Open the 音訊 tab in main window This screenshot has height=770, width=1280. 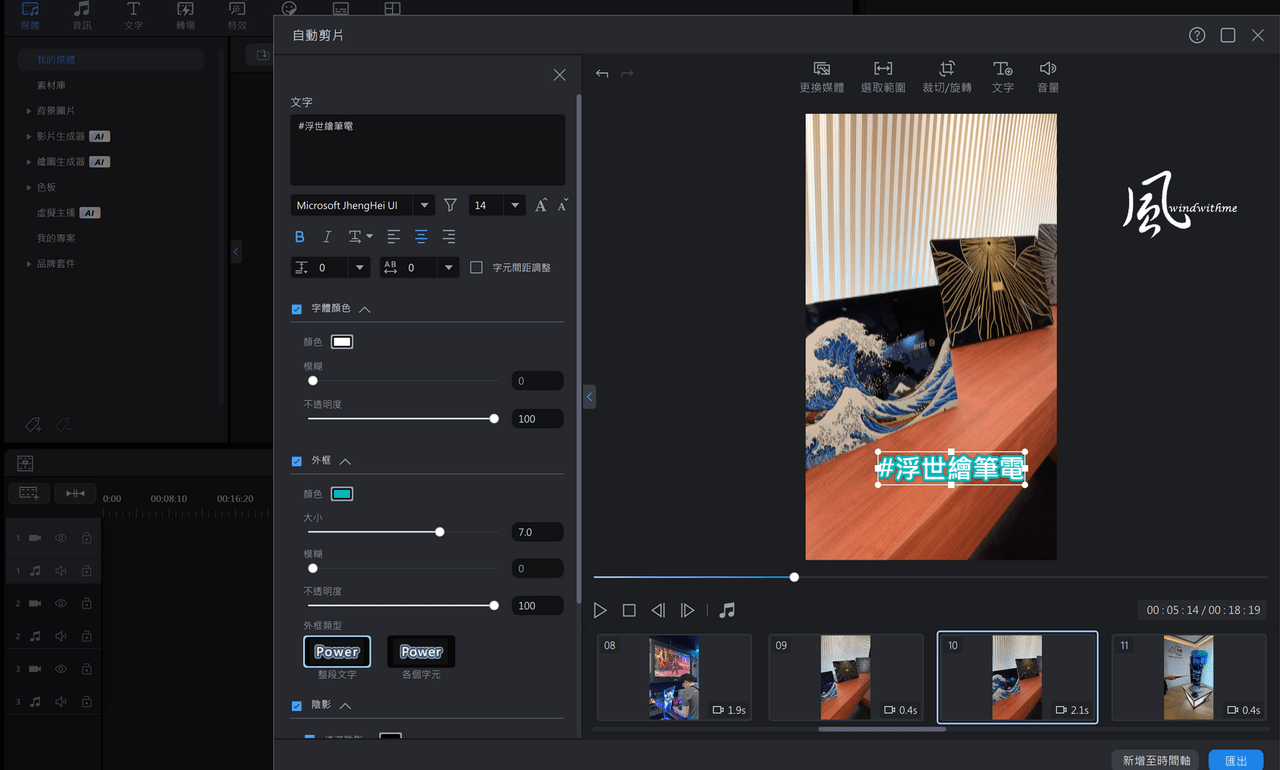coord(82,15)
